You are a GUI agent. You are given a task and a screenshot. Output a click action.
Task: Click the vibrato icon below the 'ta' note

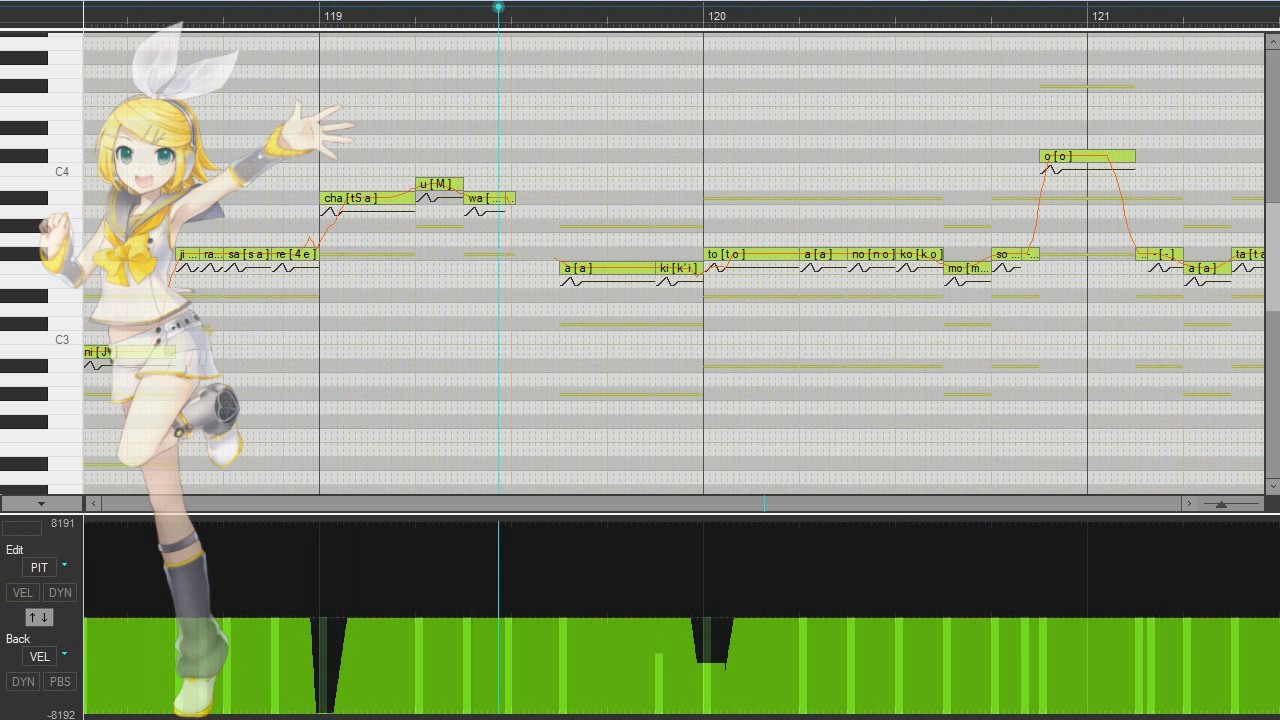point(1244,268)
